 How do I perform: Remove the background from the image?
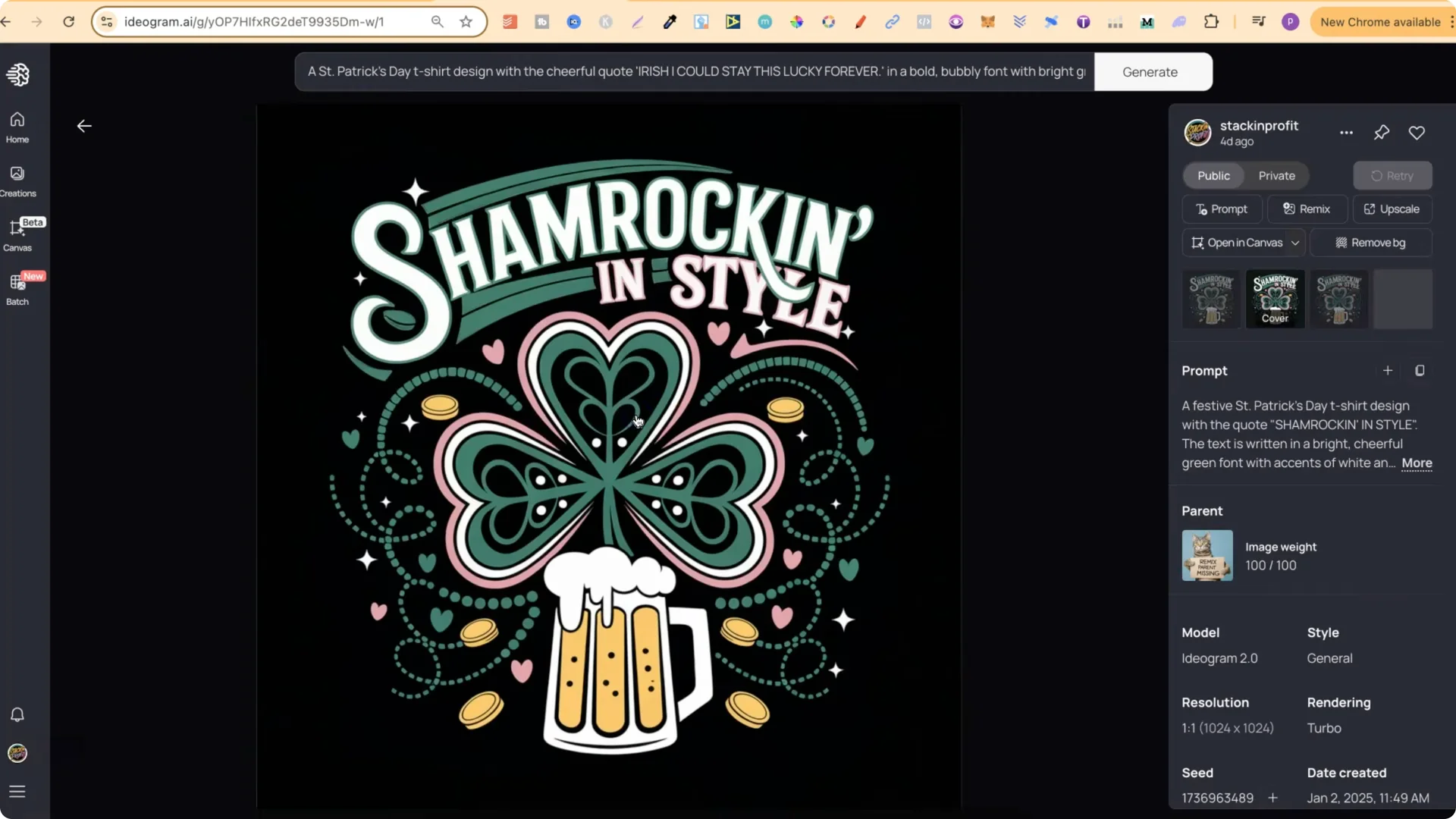pos(1371,243)
